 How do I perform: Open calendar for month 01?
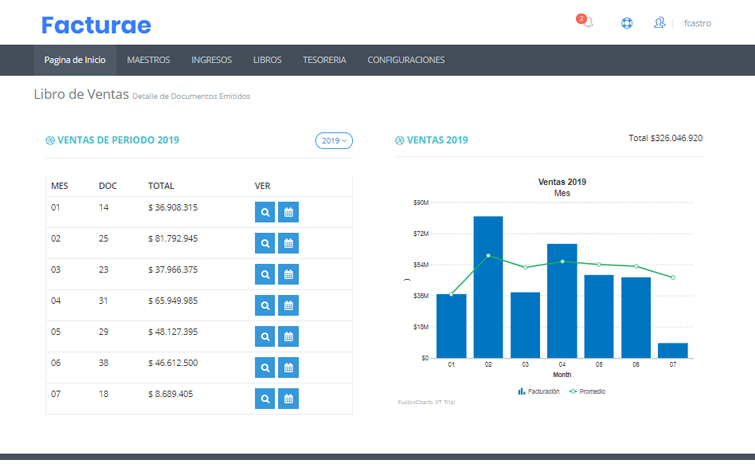pyautogui.click(x=288, y=212)
